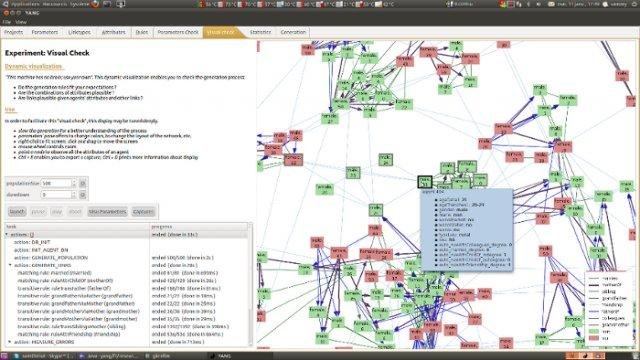Viewport: 640px width, 360px height.
Task: Click the first temperature sensor indicator
Action: pyautogui.click(x=208, y=4)
